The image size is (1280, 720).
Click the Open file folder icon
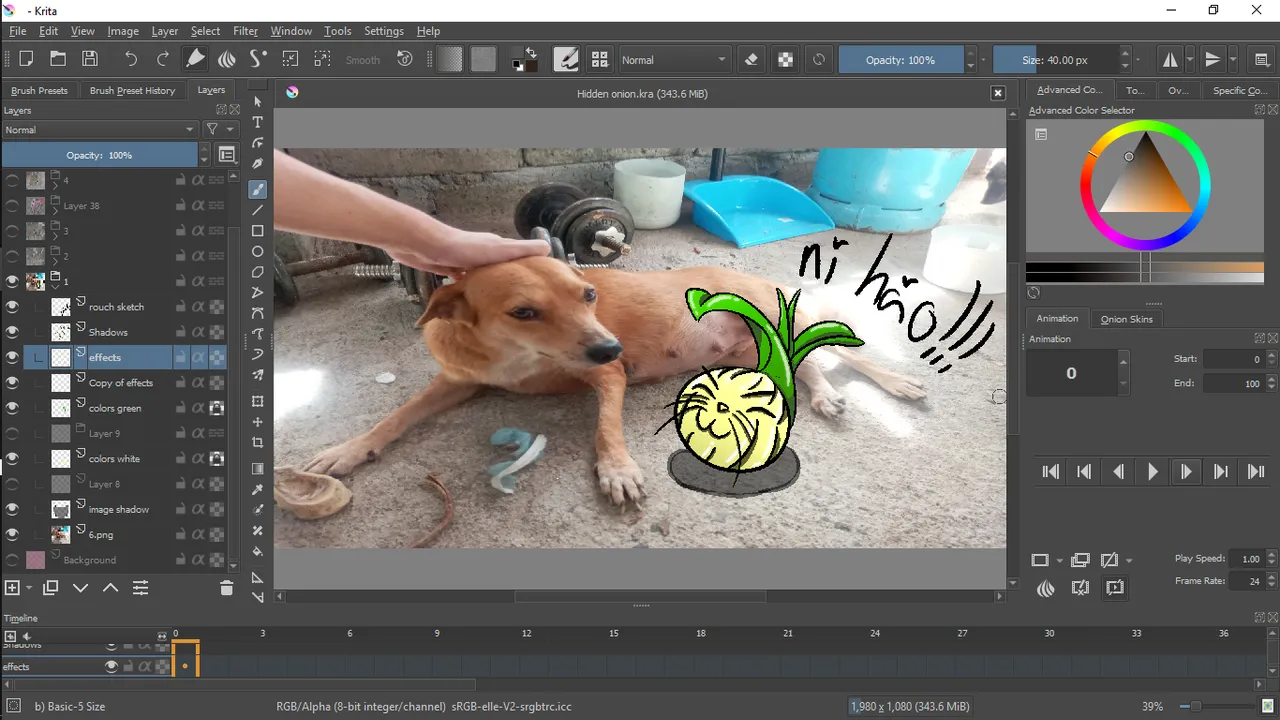tap(58, 59)
